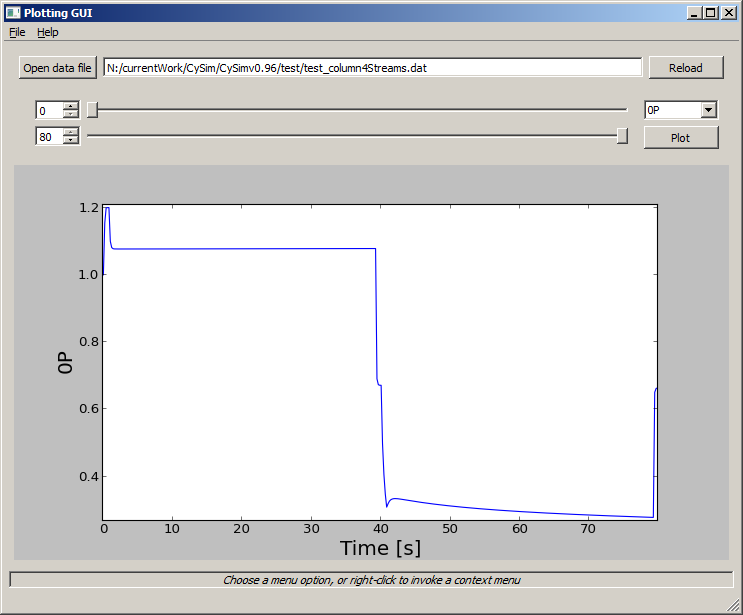The width and height of the screenshot is (743, 615).
Task: Click the data file path field
Action: (372, 68)
